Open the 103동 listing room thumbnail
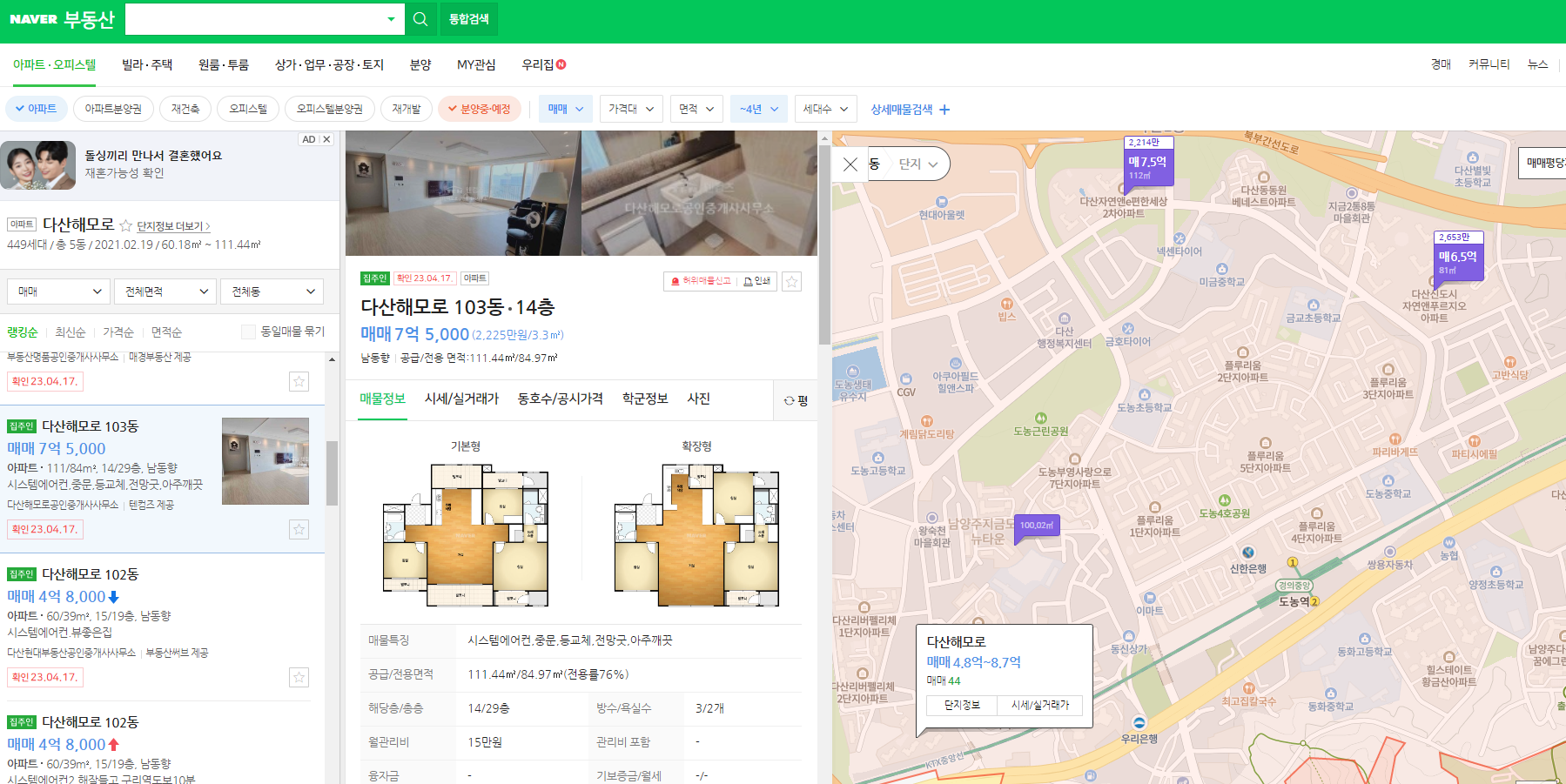This screenshot has height=784, width=1566. [x=265, y=461]
